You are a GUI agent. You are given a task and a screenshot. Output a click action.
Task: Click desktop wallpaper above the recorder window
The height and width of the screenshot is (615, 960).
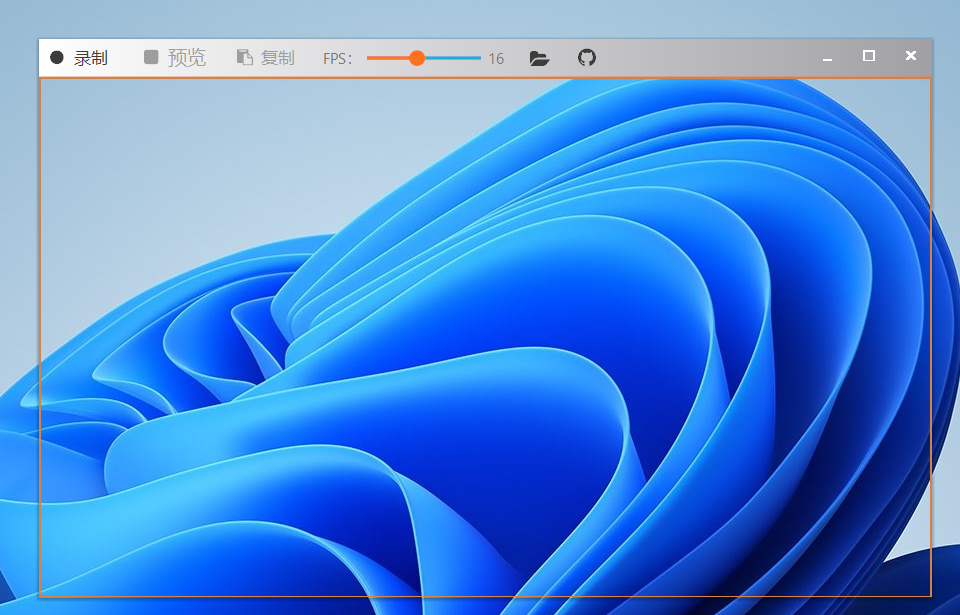point(480,18)
